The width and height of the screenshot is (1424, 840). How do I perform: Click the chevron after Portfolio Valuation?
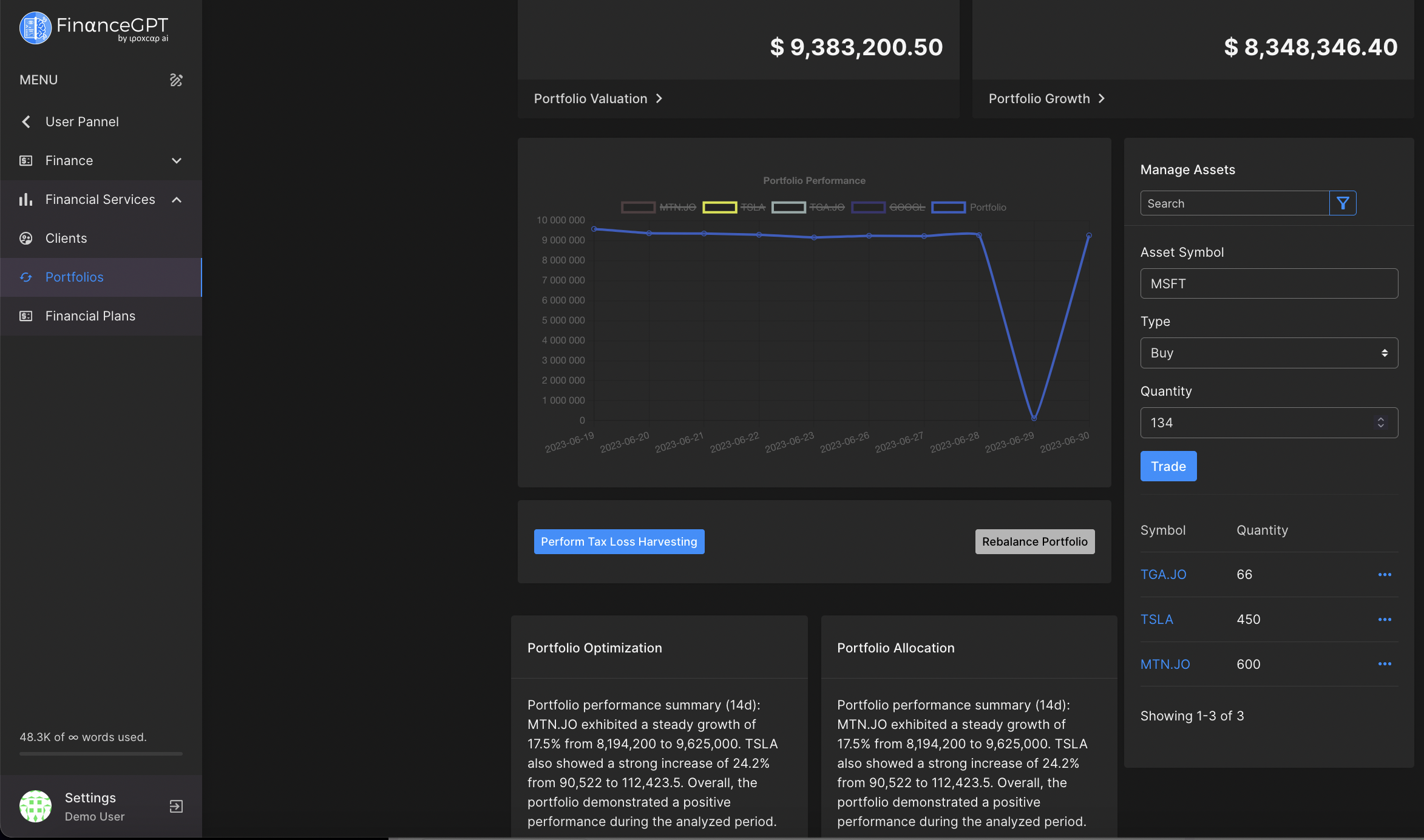tap(659, 98)
